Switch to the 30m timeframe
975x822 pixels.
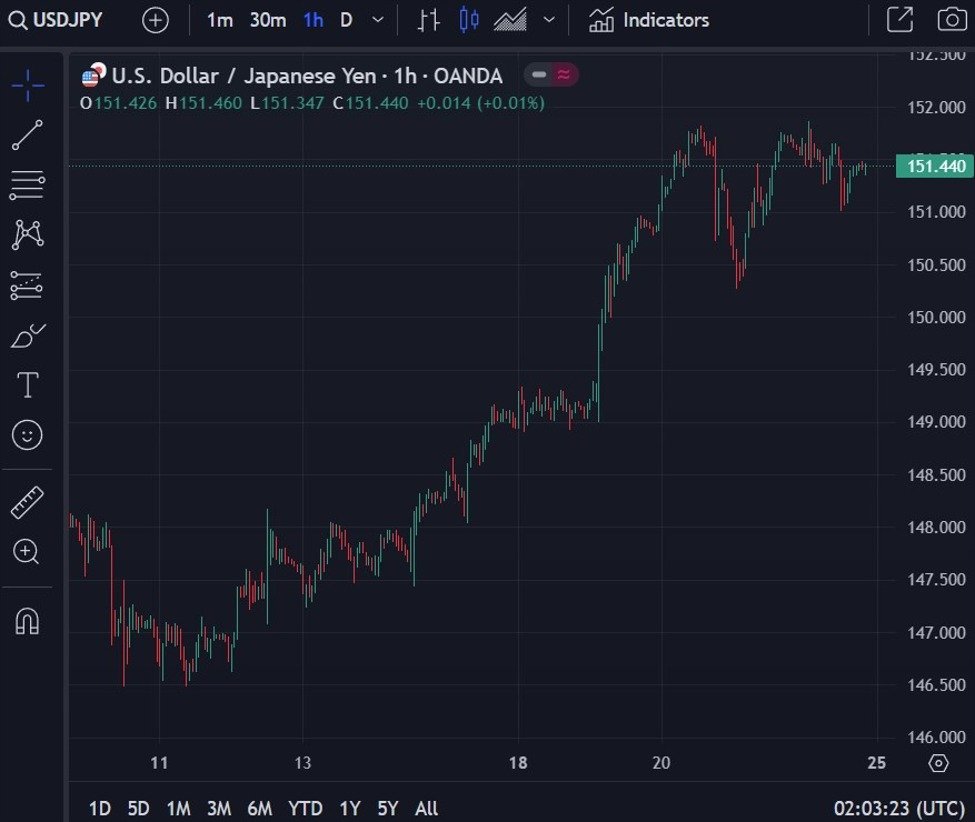(267, 20)
